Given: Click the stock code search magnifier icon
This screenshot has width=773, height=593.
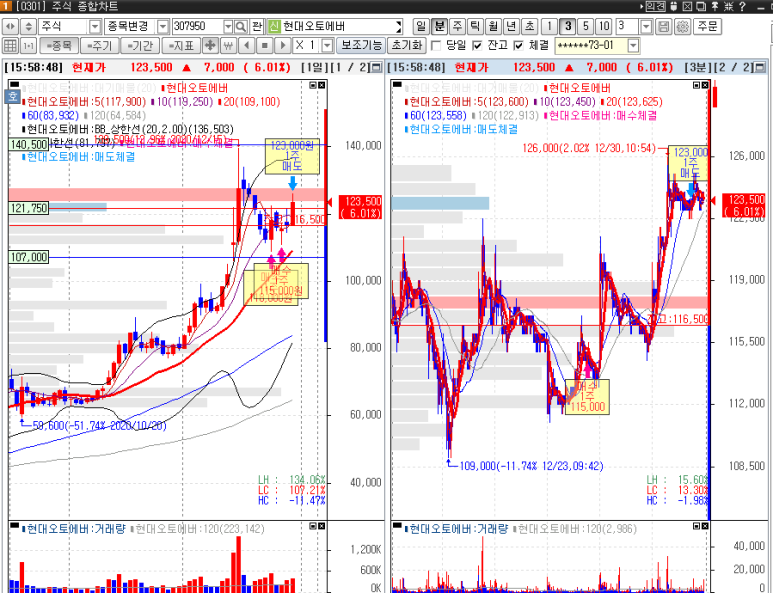Looking at the screenshot, I should point(241,26).
